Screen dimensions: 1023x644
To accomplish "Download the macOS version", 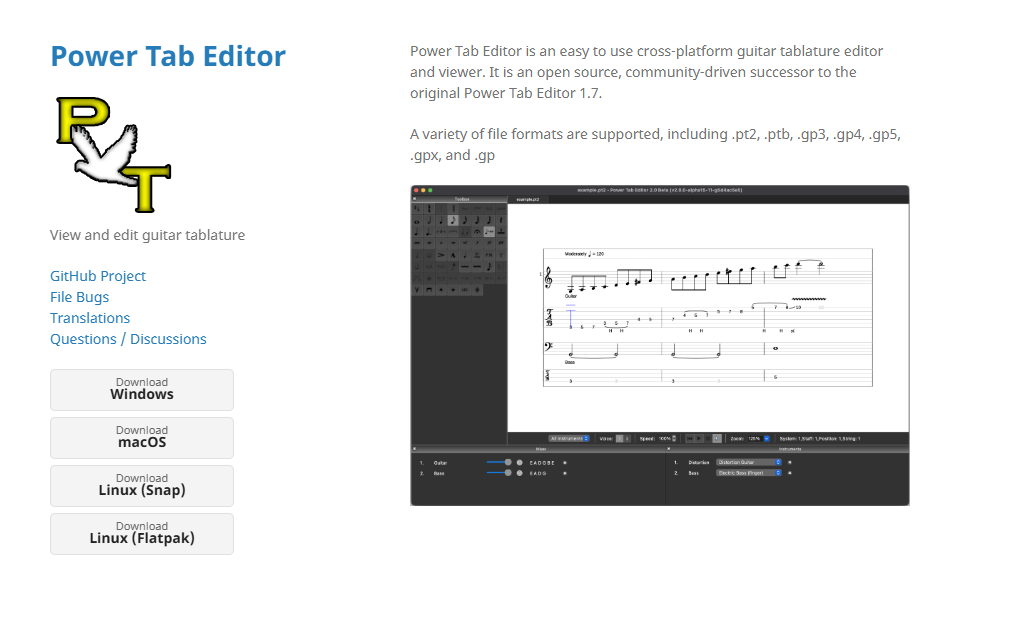I will (142, 438).
